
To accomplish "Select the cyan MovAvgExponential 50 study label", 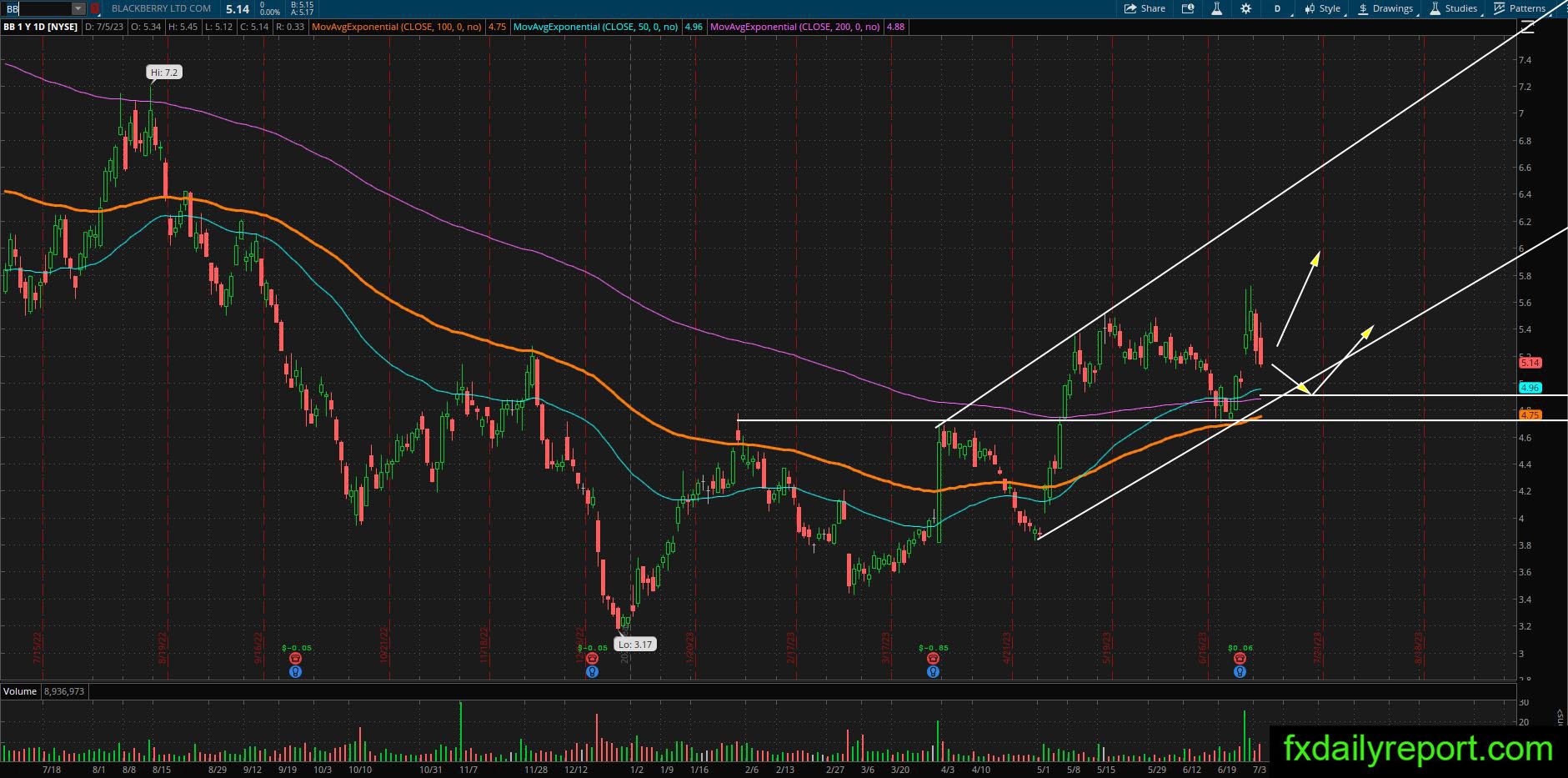I will tap(597, 27).
